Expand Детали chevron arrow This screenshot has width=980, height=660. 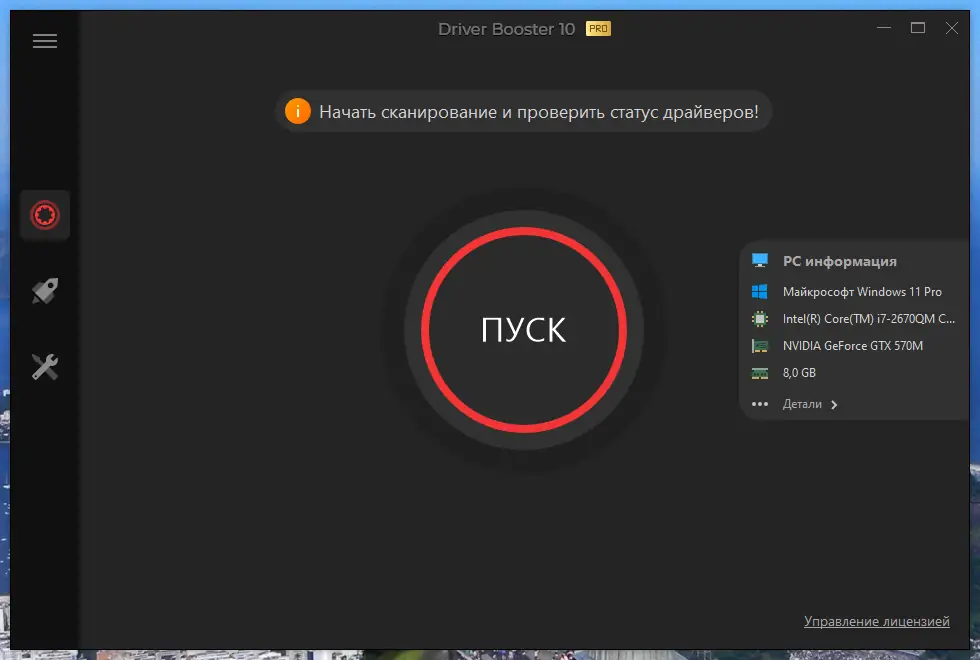pos(834,404)
